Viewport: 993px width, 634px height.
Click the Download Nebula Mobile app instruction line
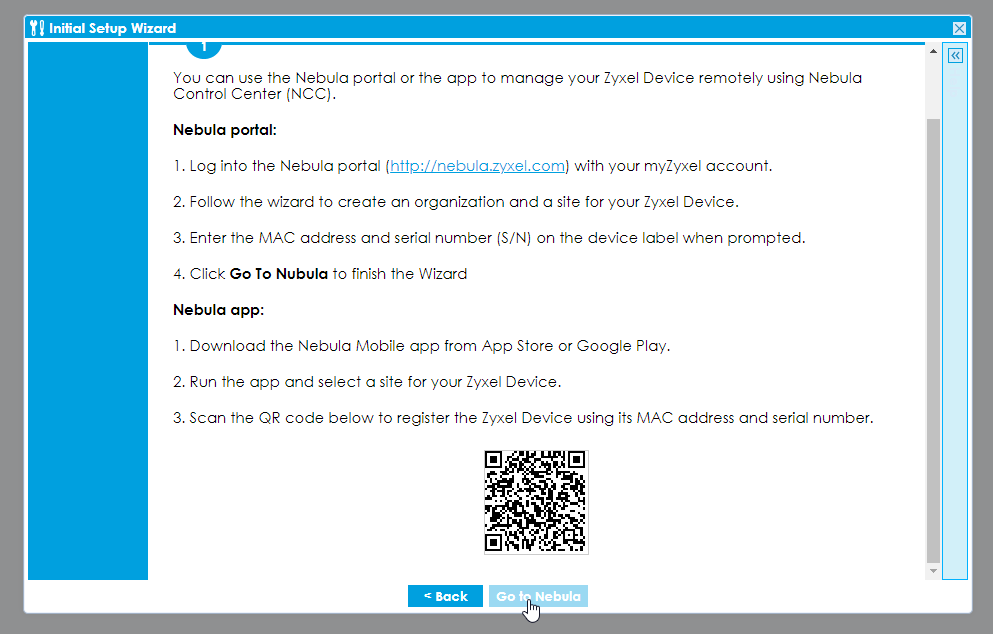[x=429, y=346]
